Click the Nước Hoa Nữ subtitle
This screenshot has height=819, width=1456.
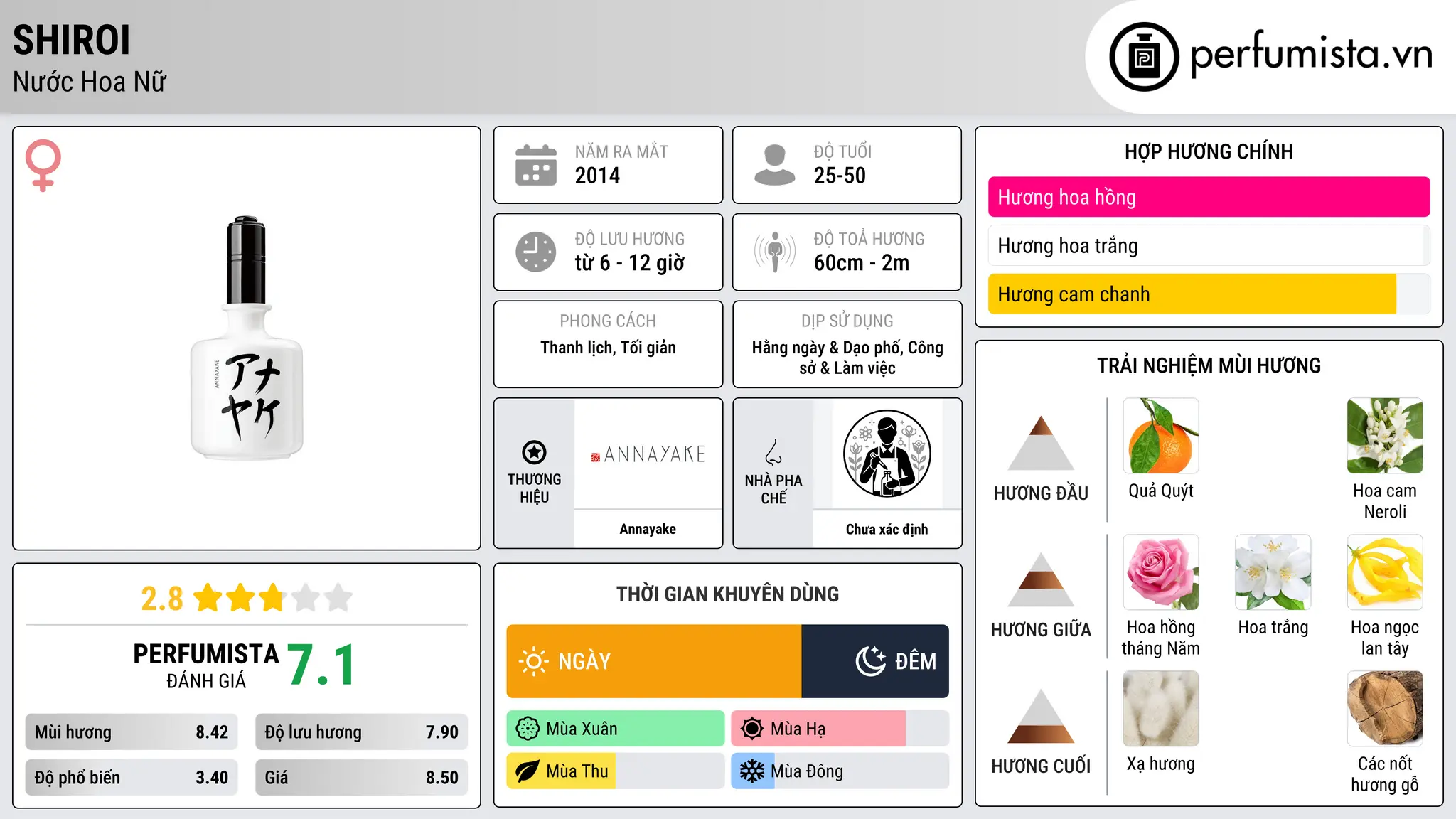pyautogui.click(x=90, y=82)
